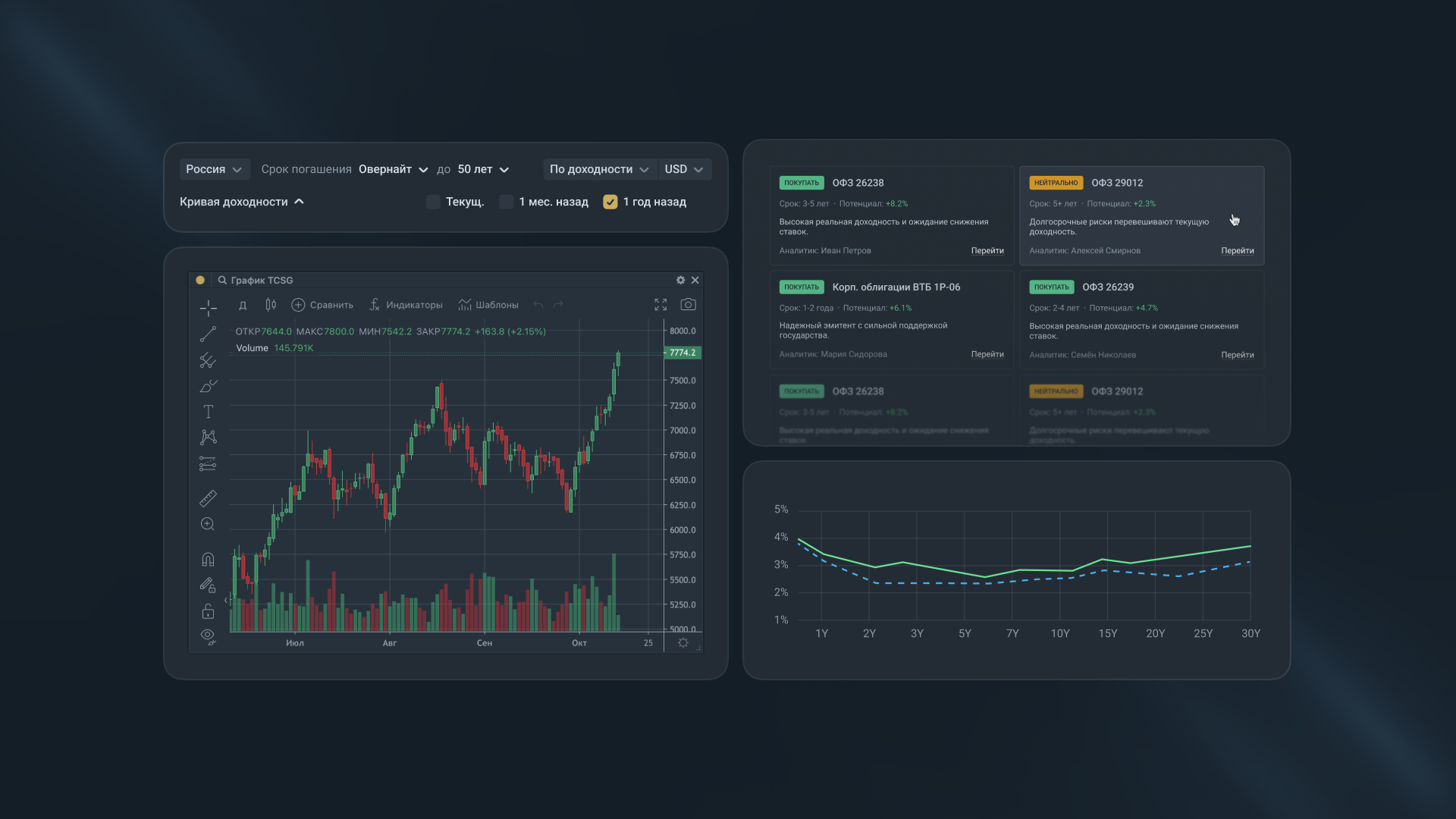
Task: Activate the magnet snap mode icon
Action: [x=208, y=560]
